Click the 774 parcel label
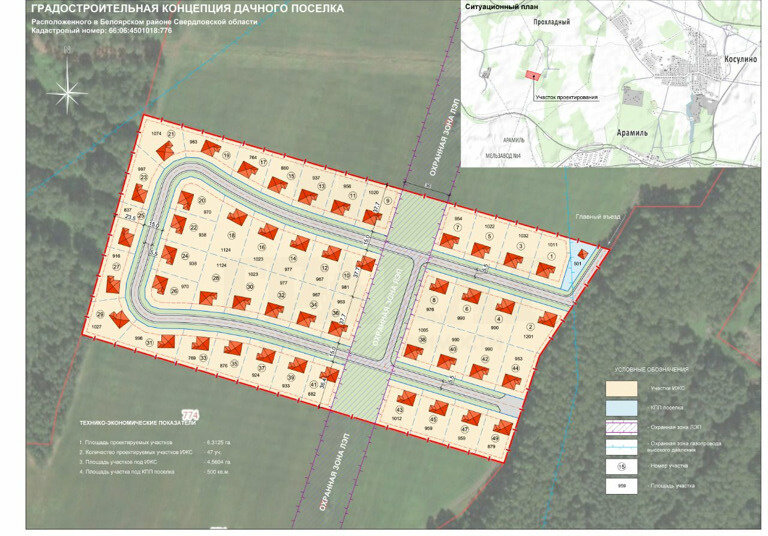Image resolution: width=768 pixels, height=536 pixels. (189, 413)
